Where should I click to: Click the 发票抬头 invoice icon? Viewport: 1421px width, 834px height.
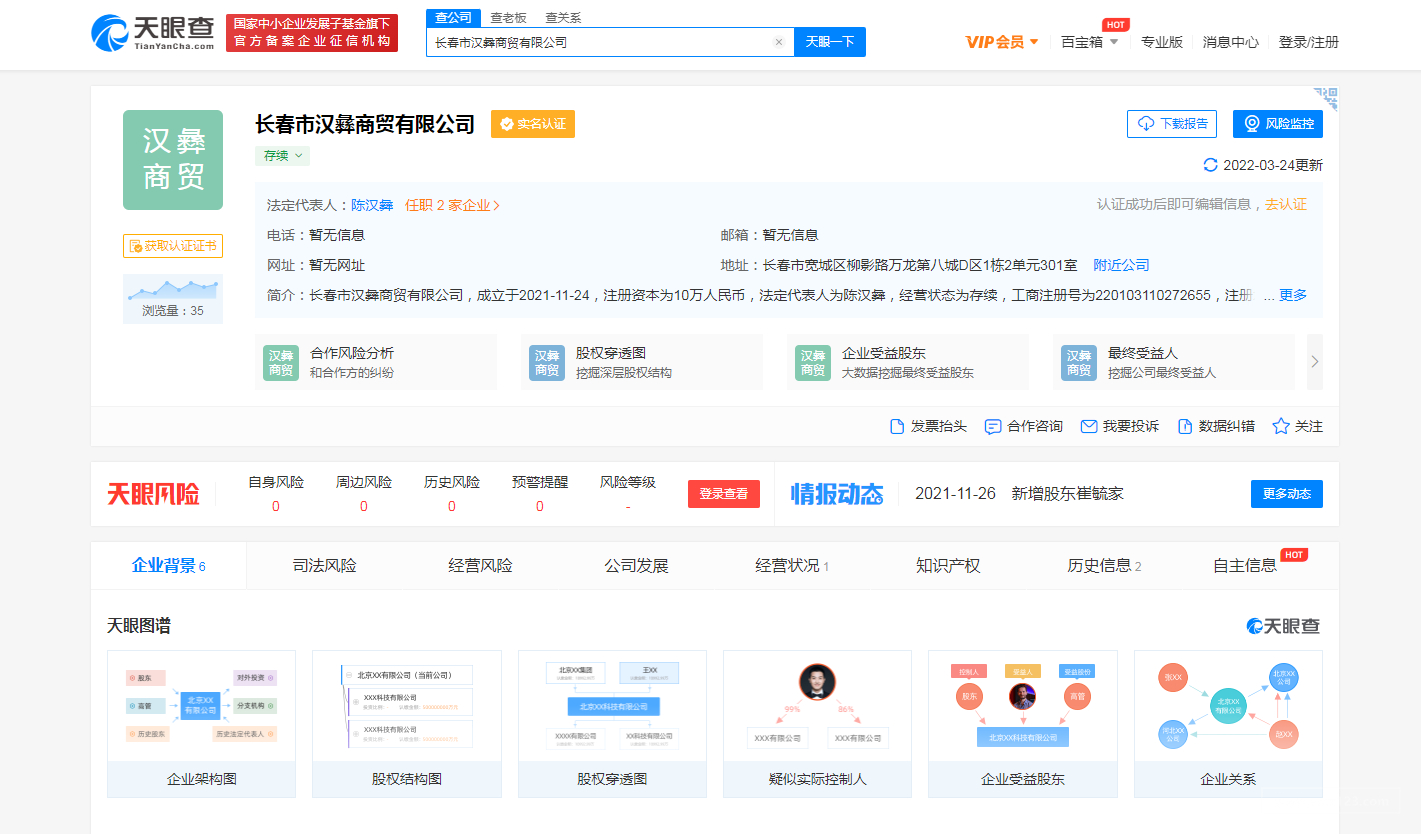tap(897, 426)
